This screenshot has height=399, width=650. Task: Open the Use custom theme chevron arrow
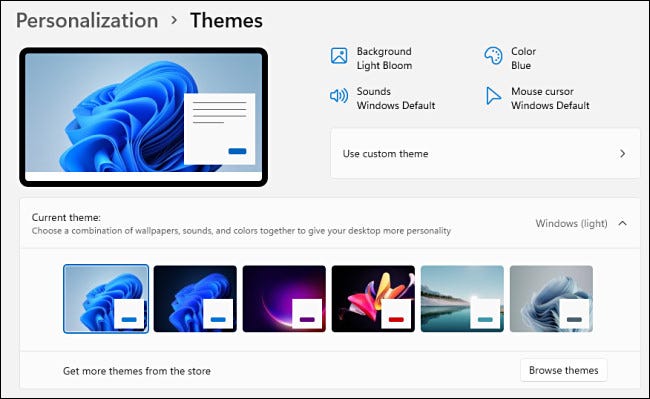click(x=622, y=154)
